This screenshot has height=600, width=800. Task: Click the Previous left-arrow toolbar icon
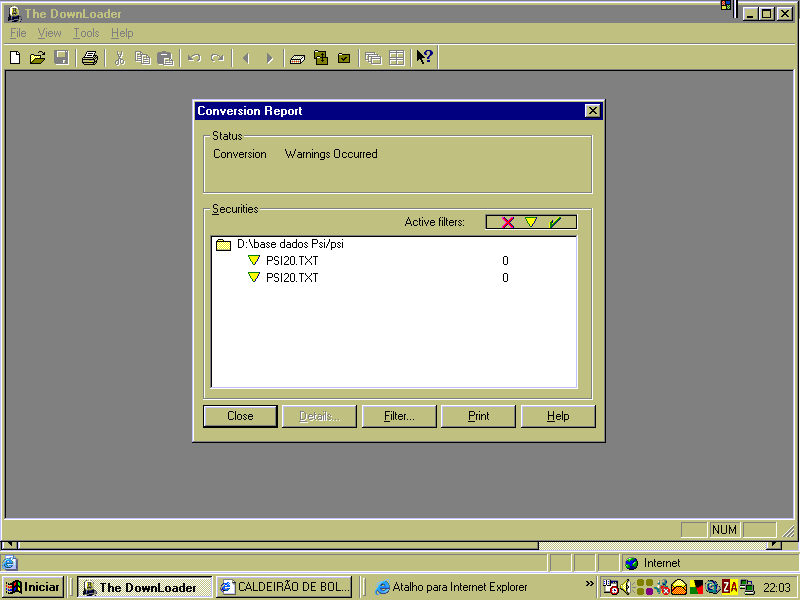click(247, 58)
